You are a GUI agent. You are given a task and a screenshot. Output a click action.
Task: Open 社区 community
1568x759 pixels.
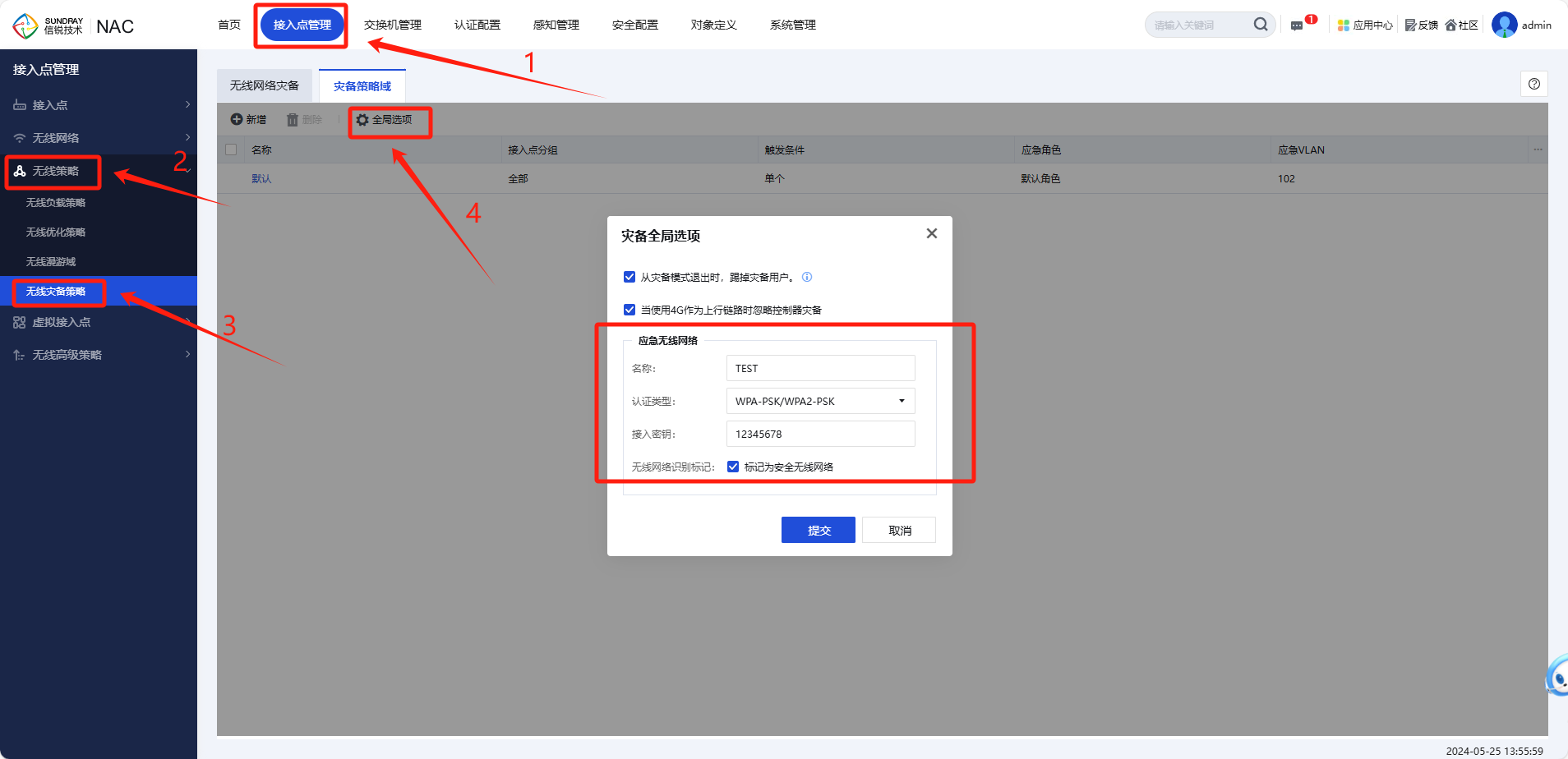[x=1462, y=25]
